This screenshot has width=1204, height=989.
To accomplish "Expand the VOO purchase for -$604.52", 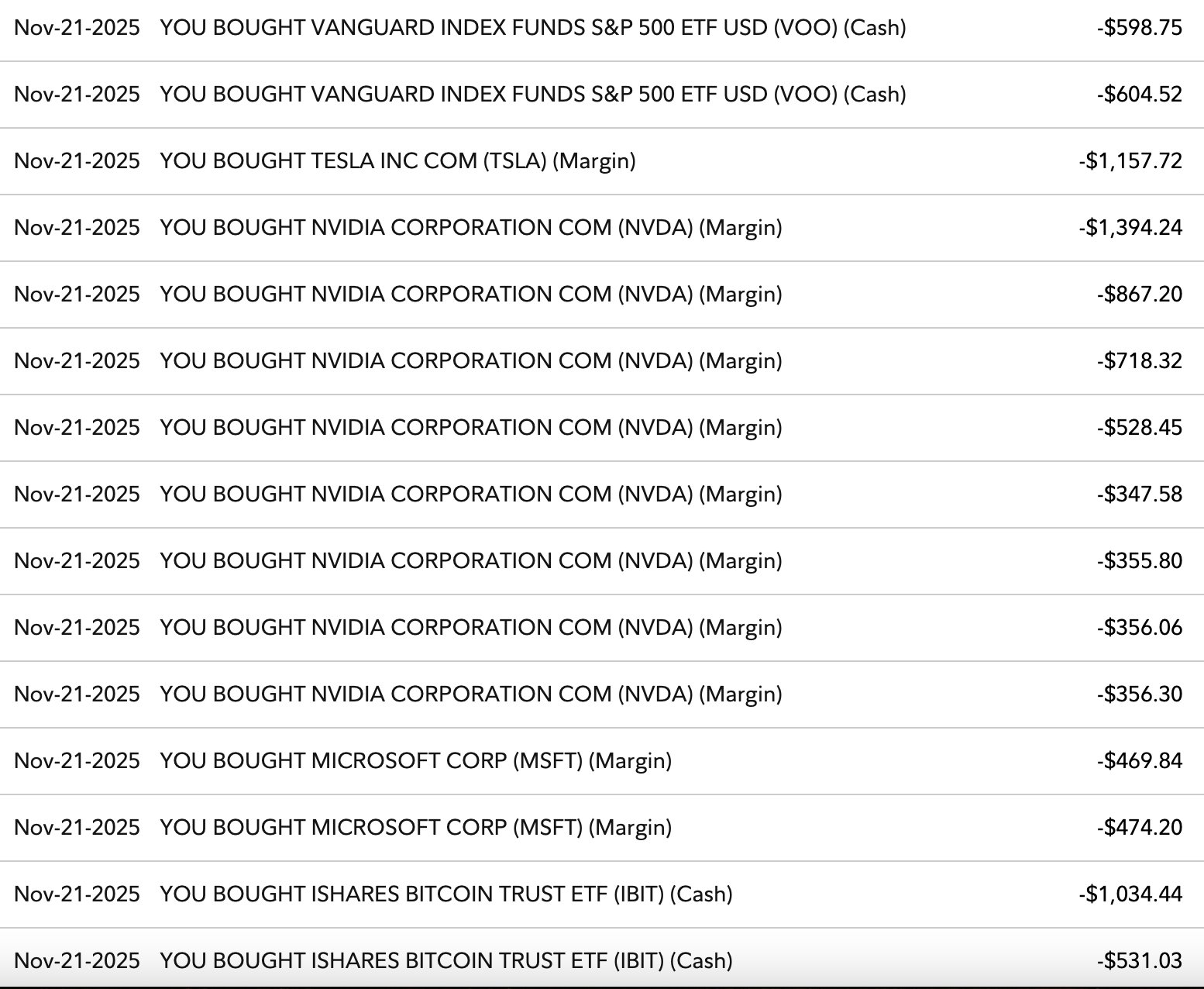I will click(x=532, y=95).
